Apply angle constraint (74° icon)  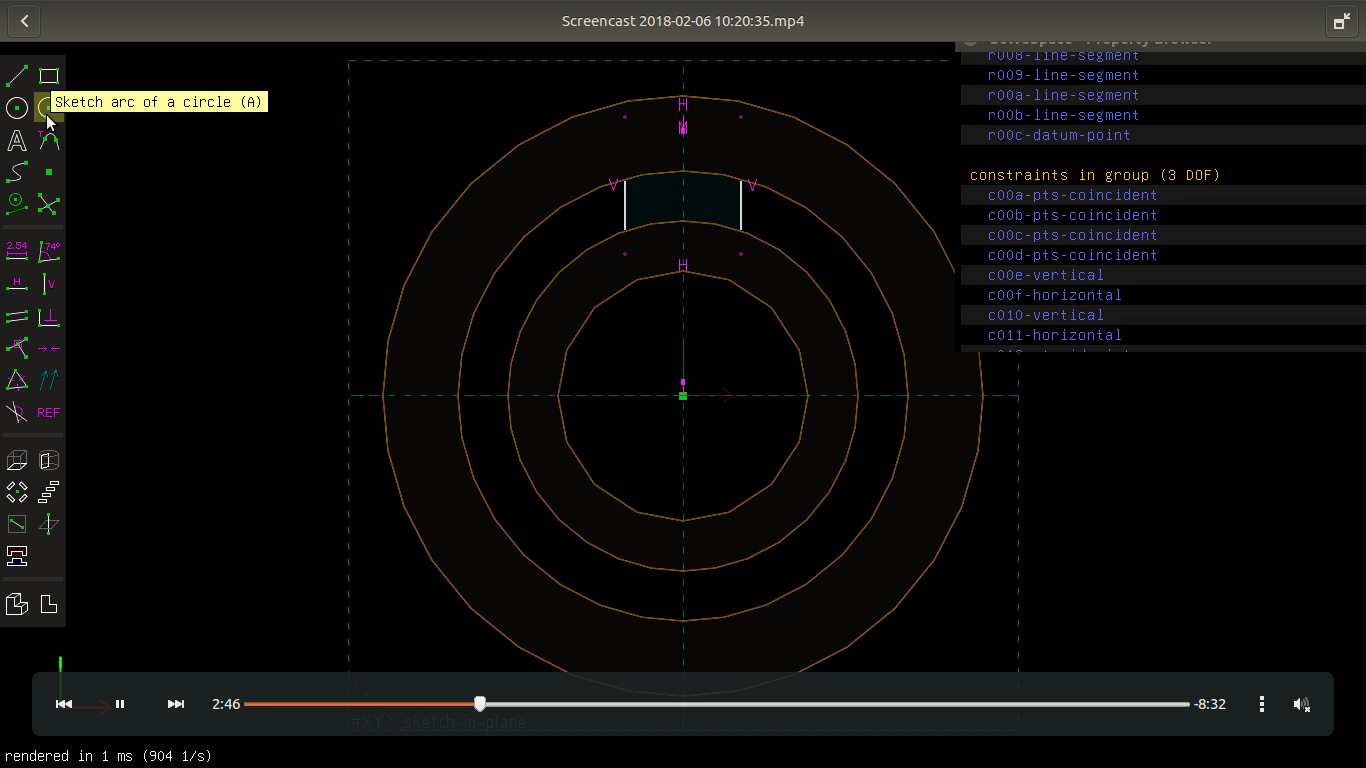tap(49, 251)
